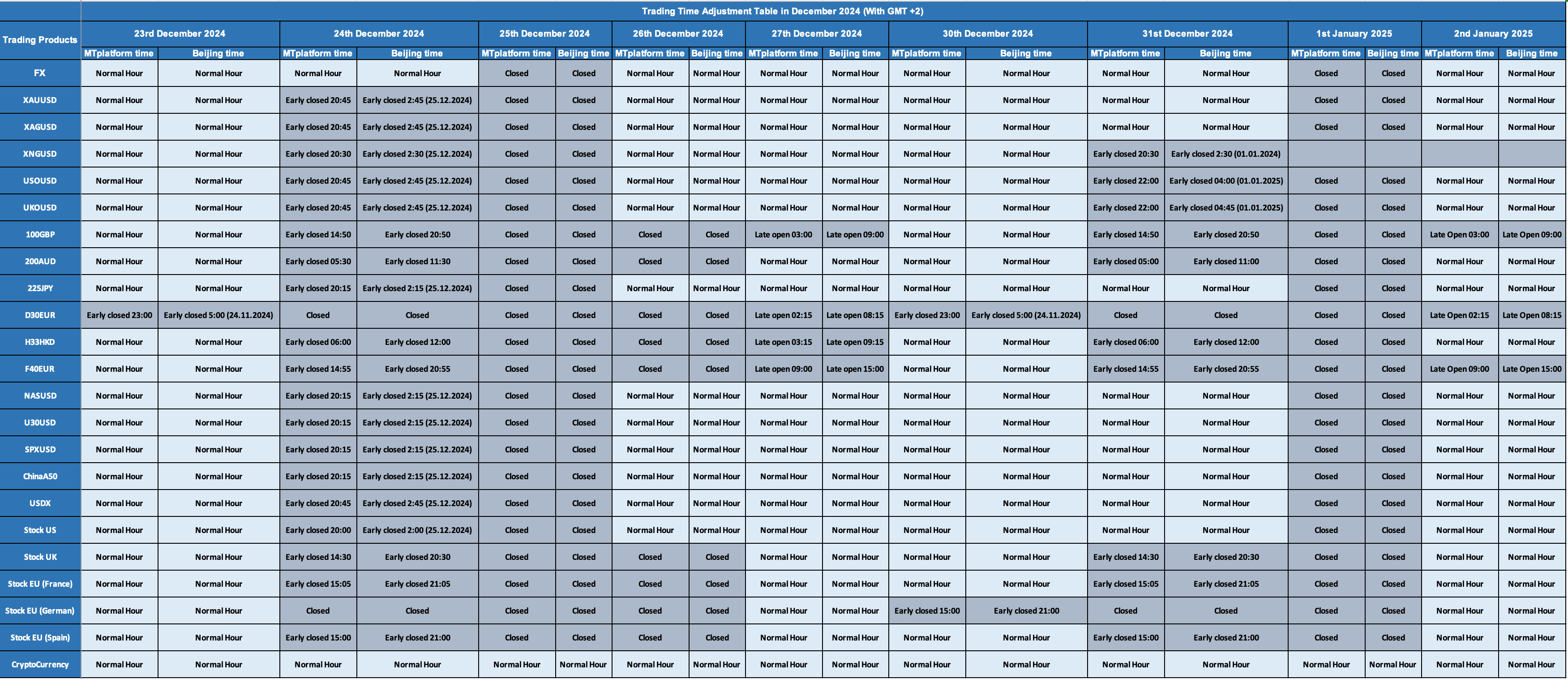
Task: Click 'Early closed 2:15 (25.12.2024)' in NASUSD row
Action: 418,396
